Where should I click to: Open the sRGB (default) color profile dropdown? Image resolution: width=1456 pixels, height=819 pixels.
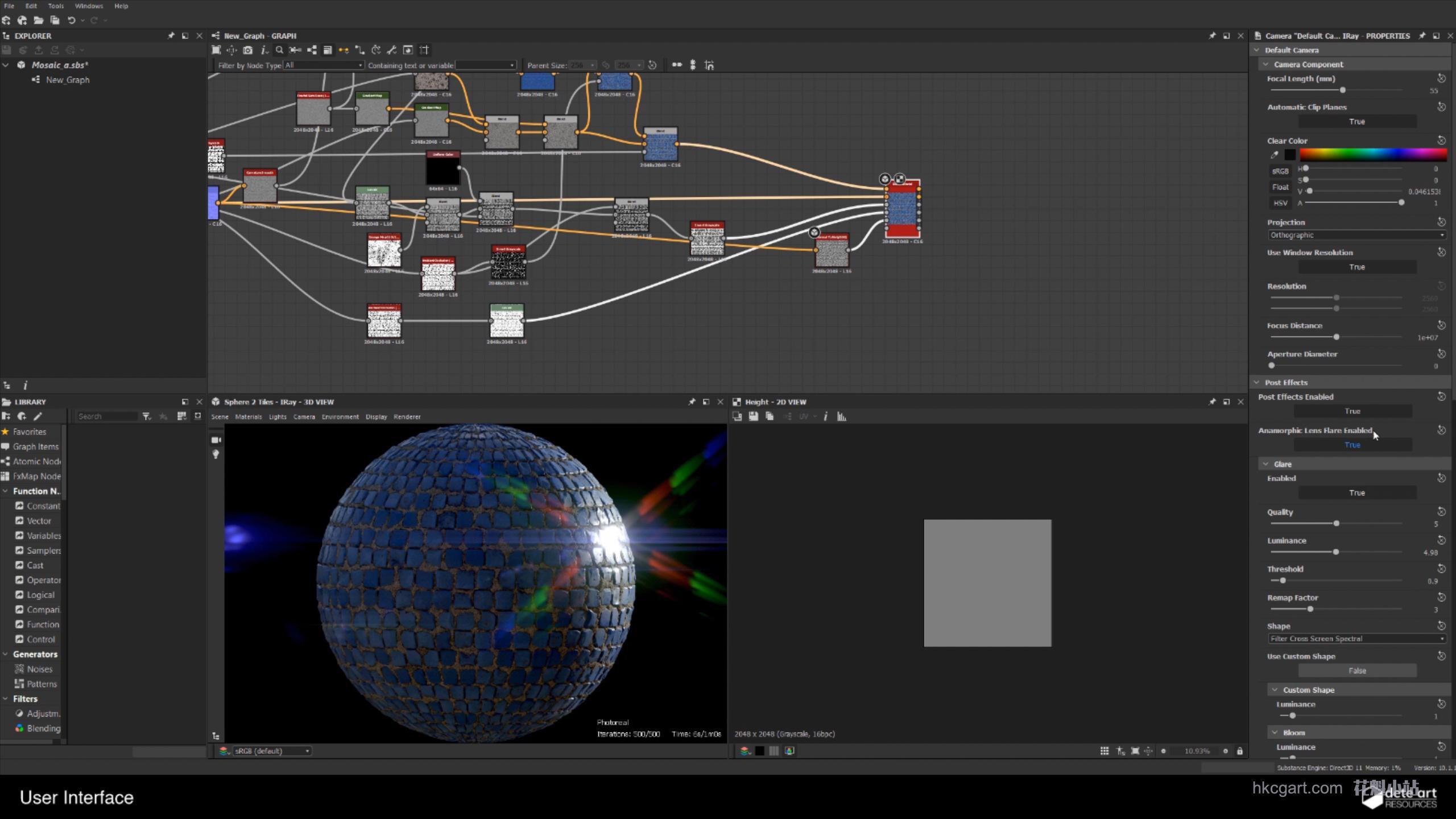coord(272,751)
